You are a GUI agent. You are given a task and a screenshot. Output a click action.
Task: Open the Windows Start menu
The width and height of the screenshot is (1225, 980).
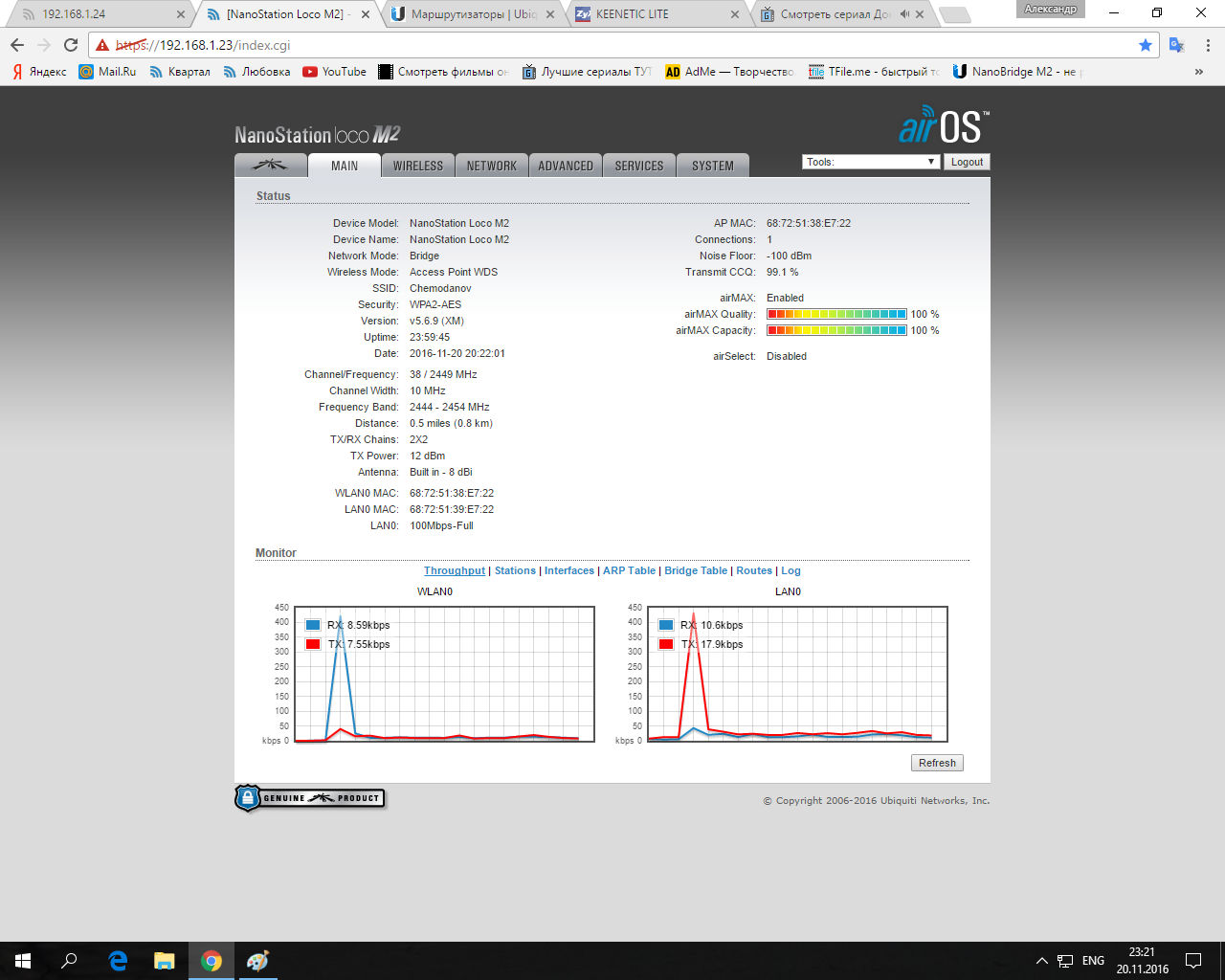pos(23,961)
